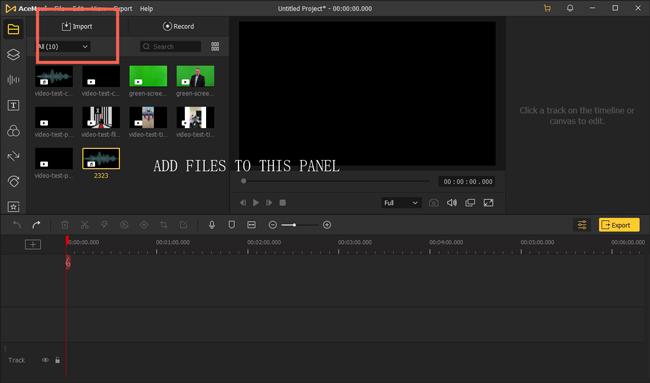Open the shopping cart icon in title bar
This screenshot has height=383, width=650.
coord(547,8)
